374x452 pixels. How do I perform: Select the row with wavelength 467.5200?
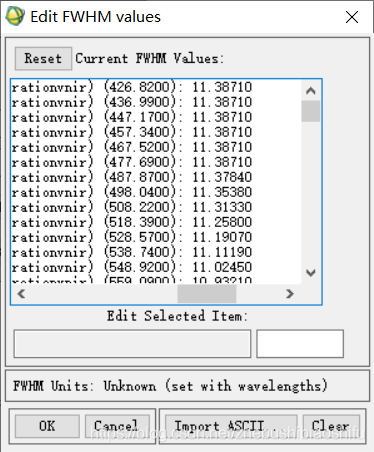pos(156,147)
